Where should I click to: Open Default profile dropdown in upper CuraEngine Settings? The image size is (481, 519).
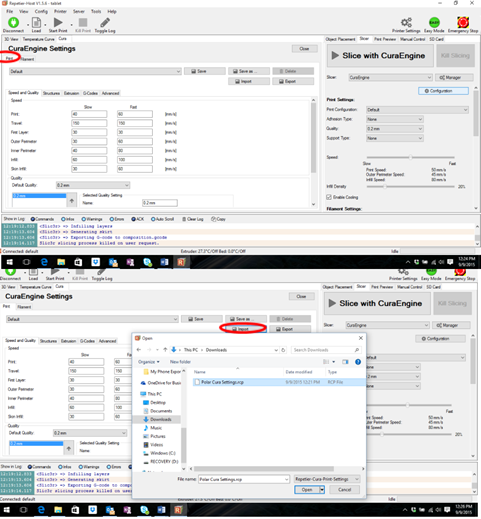[x=95, y=71]
